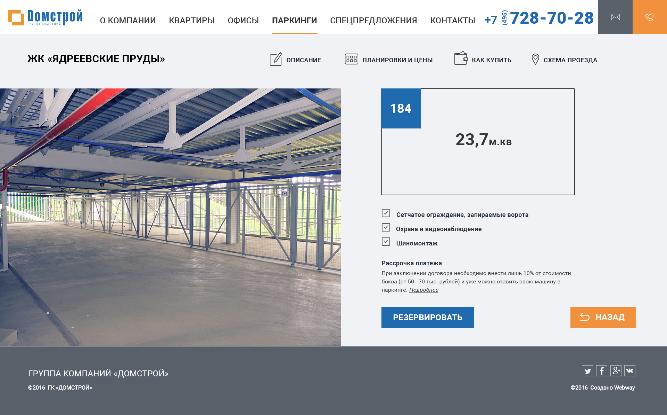Open the Facebook social icon
Viewport: 667px width, 415px height.
(601, 371)
